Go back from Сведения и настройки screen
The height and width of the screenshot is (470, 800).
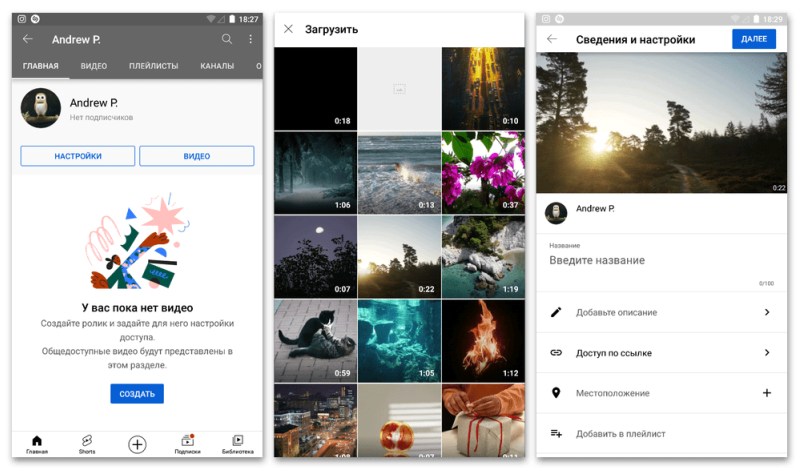coord(552,39)
